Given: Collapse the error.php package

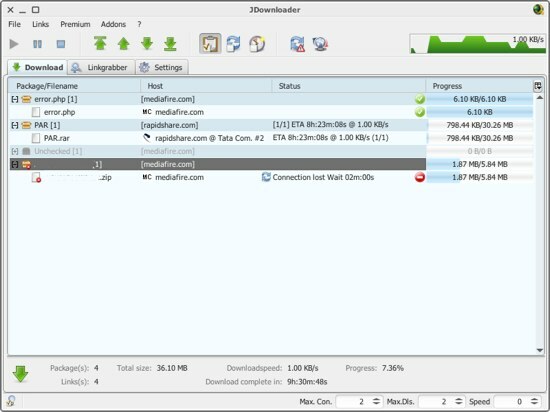Looking at the screenshot, I should 14,99.
